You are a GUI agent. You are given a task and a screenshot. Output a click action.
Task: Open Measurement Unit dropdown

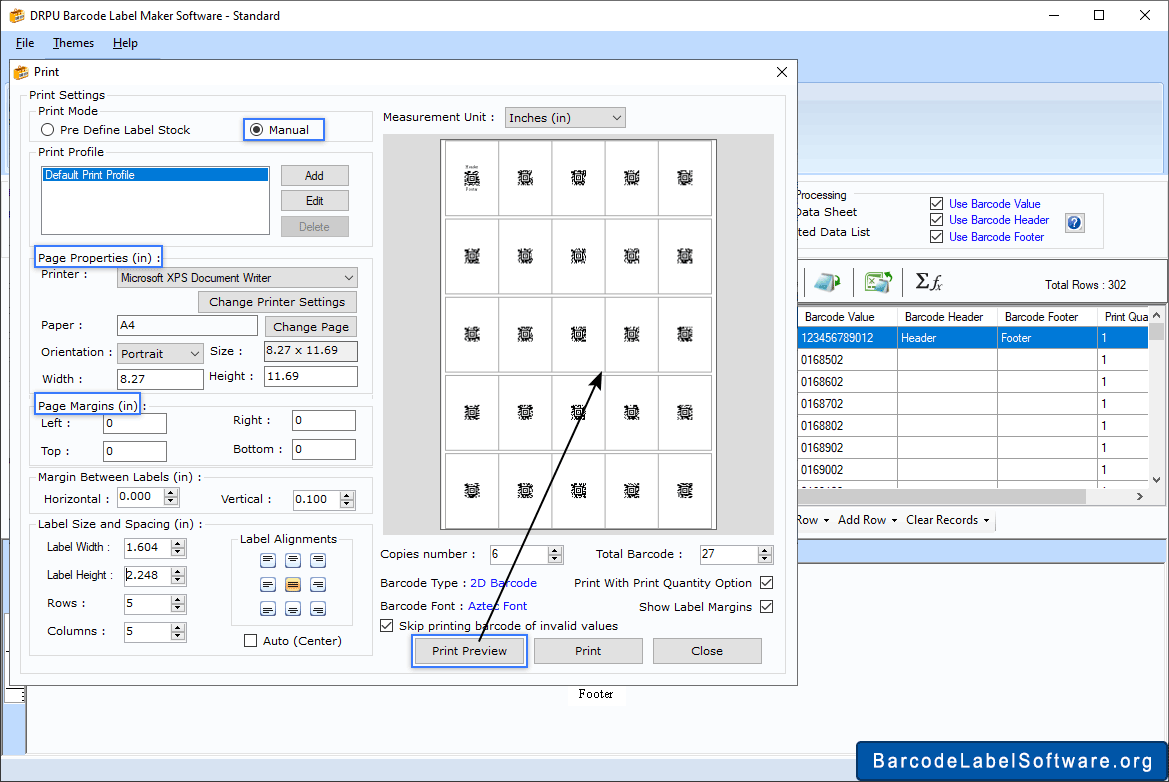tap(565, 118)
